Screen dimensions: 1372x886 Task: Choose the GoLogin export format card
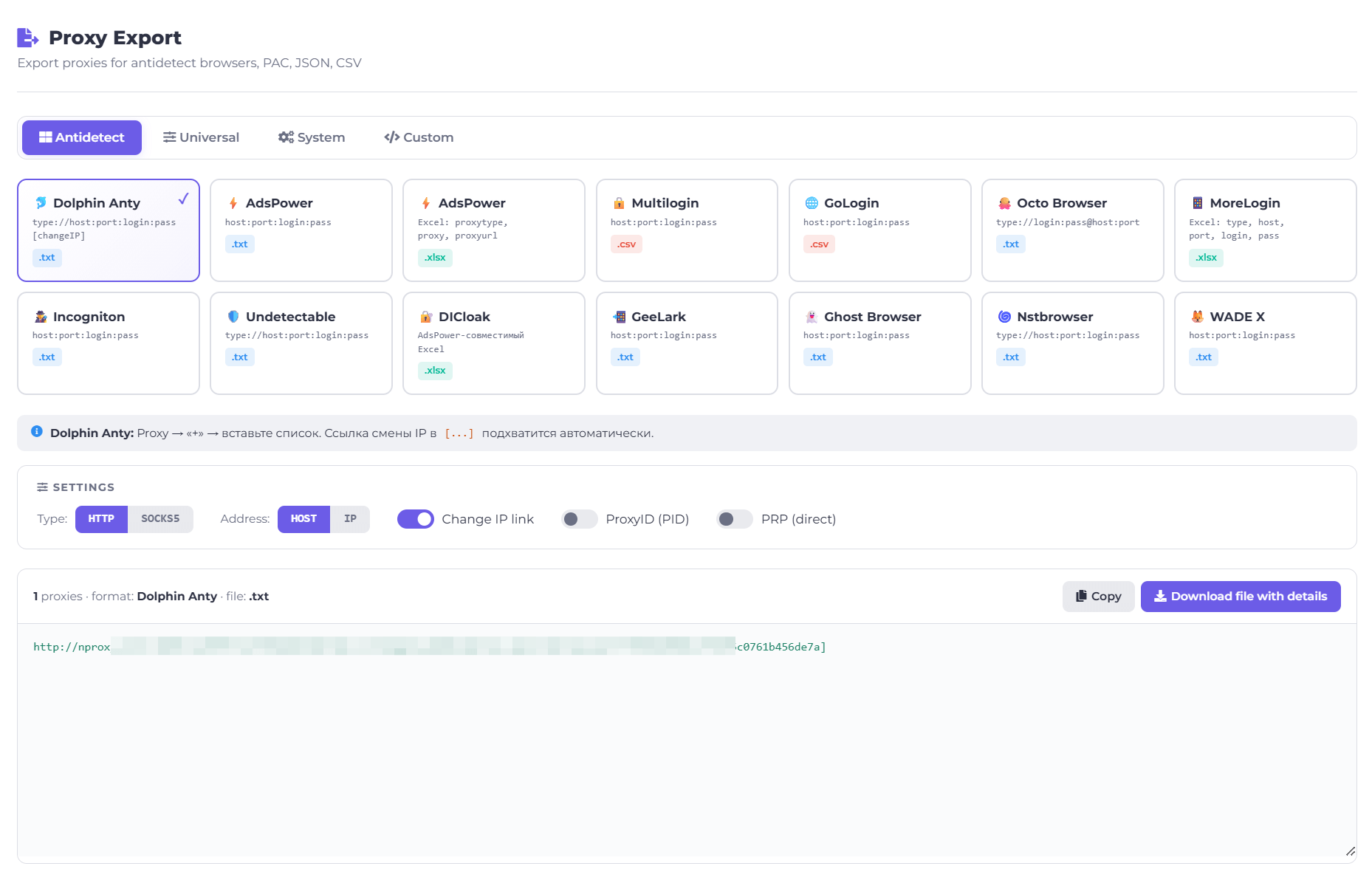coord(879,230)
